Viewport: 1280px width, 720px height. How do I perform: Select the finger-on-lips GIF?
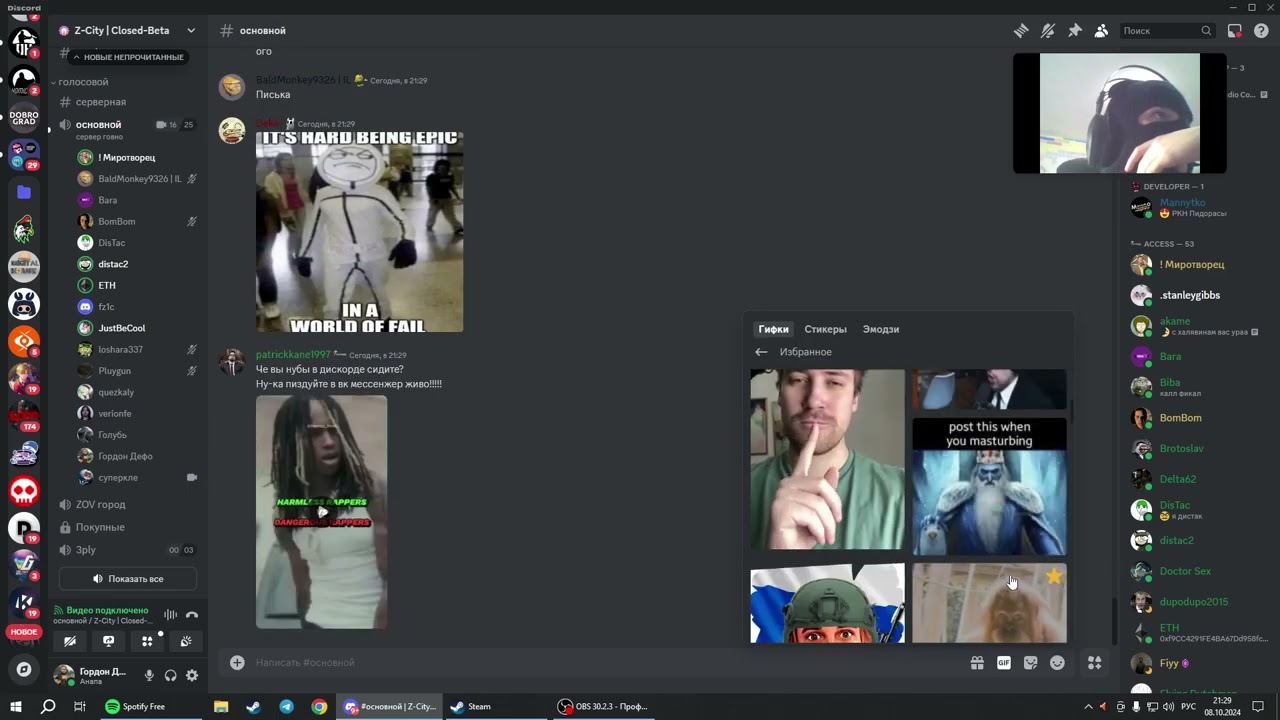(828, 459)
